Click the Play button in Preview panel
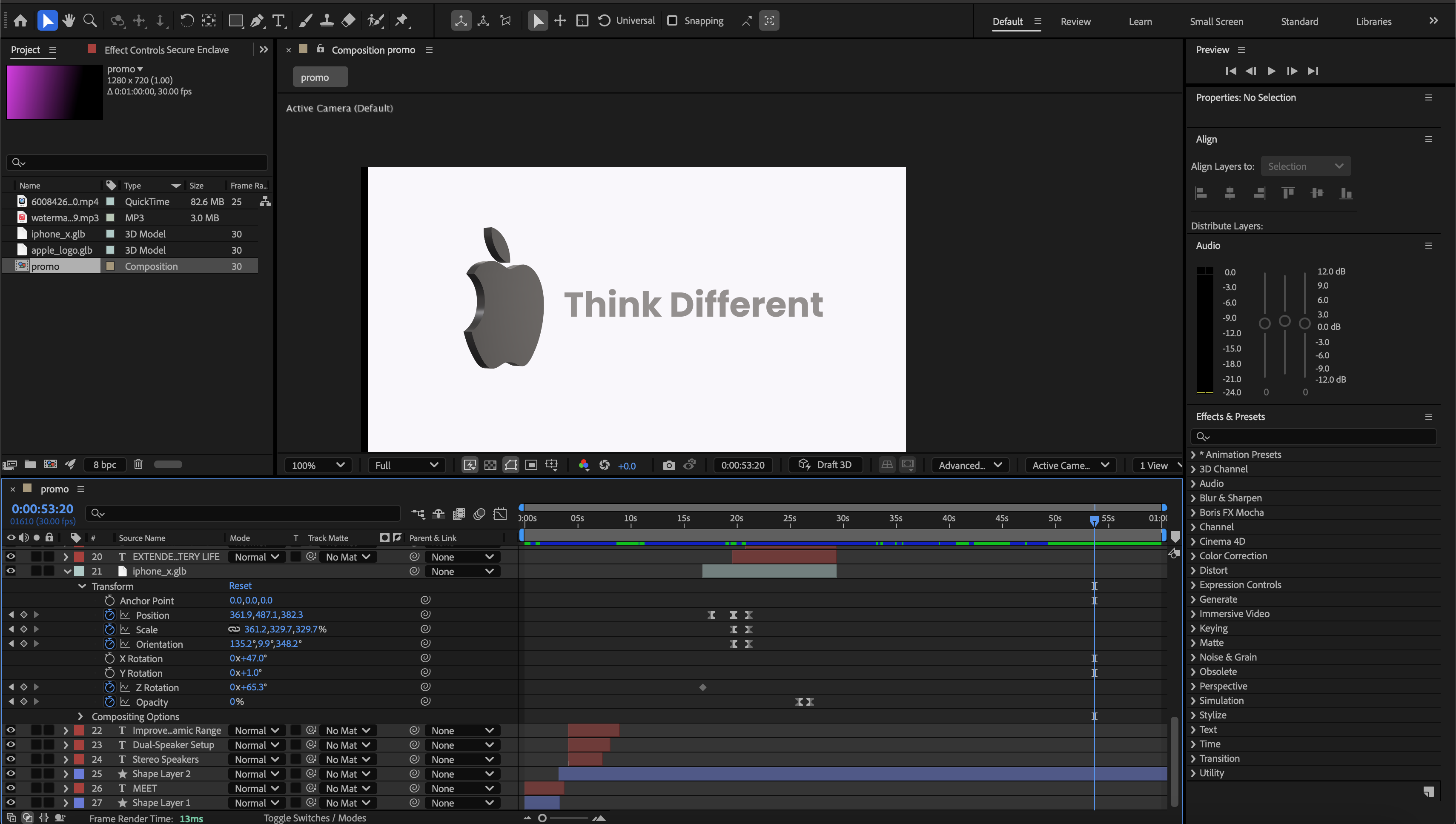1456x824 pixels. (x=1272, y=71)
